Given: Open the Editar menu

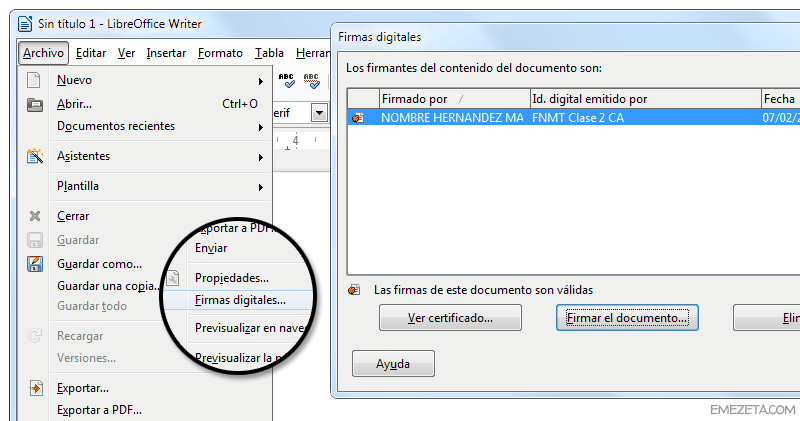Looking at the screenshot, I should (x=91, y=53).
